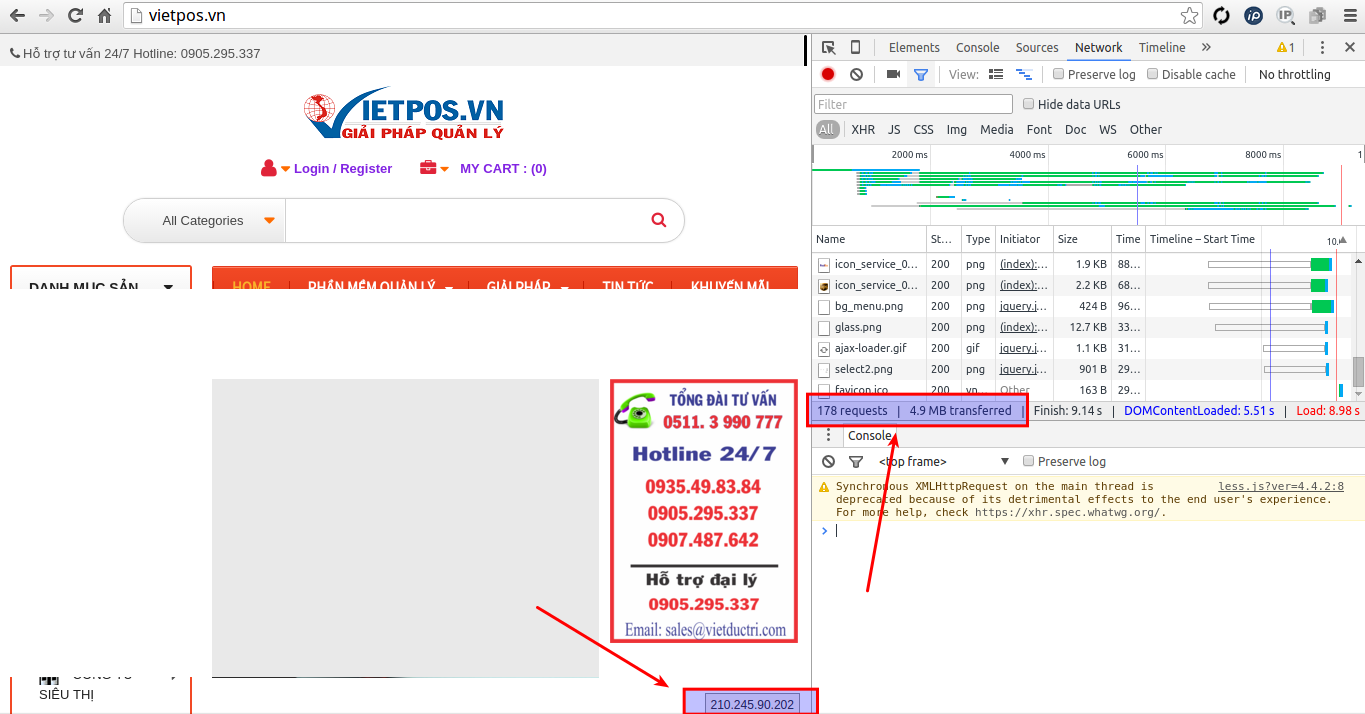Click the console filter funnel icon
Image resolution: width=1365 pixels, height=714 pixels.
click(856, 461)
